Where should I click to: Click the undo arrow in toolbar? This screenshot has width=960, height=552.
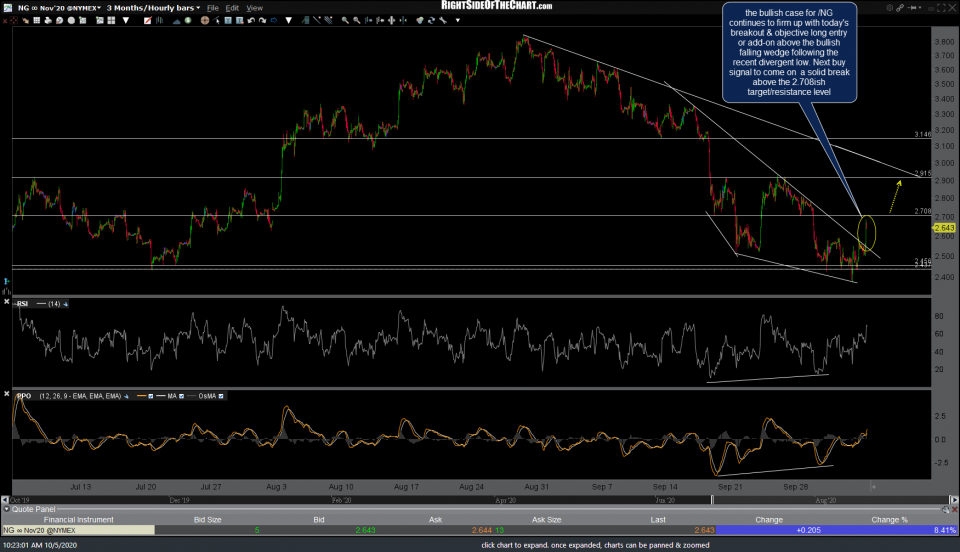point(251,21)
